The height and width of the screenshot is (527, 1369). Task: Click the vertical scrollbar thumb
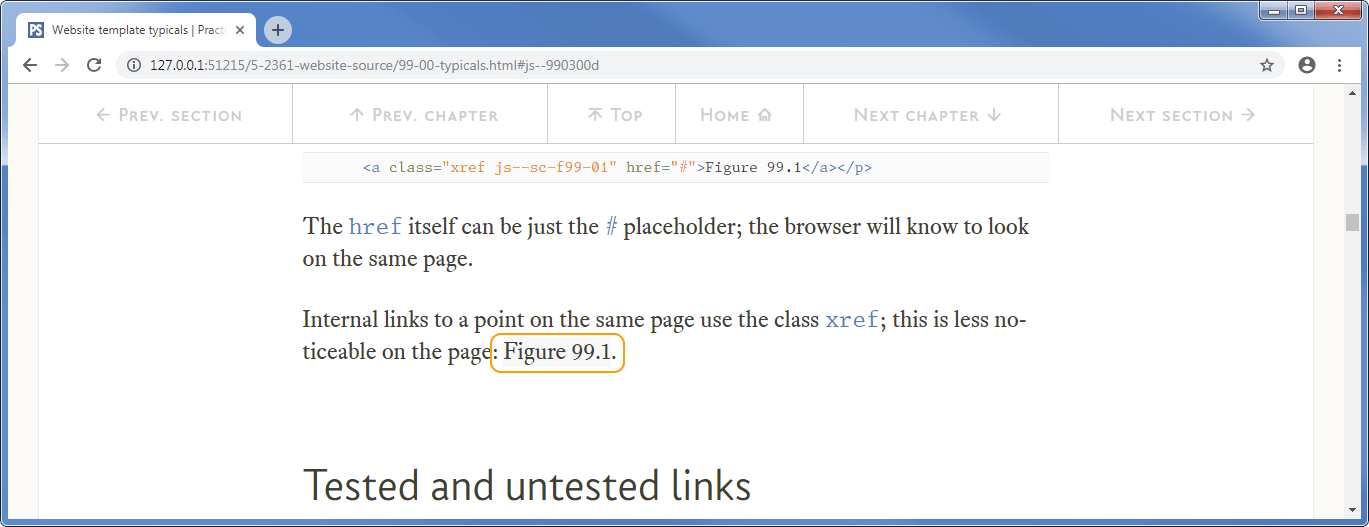[x=1352, y=222]
